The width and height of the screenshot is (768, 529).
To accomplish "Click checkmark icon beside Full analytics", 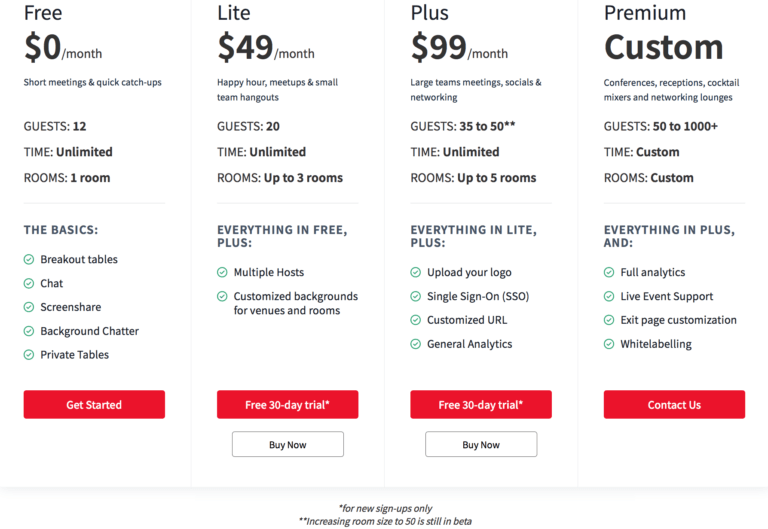I will pyautogui.click(x=609, y=272).
